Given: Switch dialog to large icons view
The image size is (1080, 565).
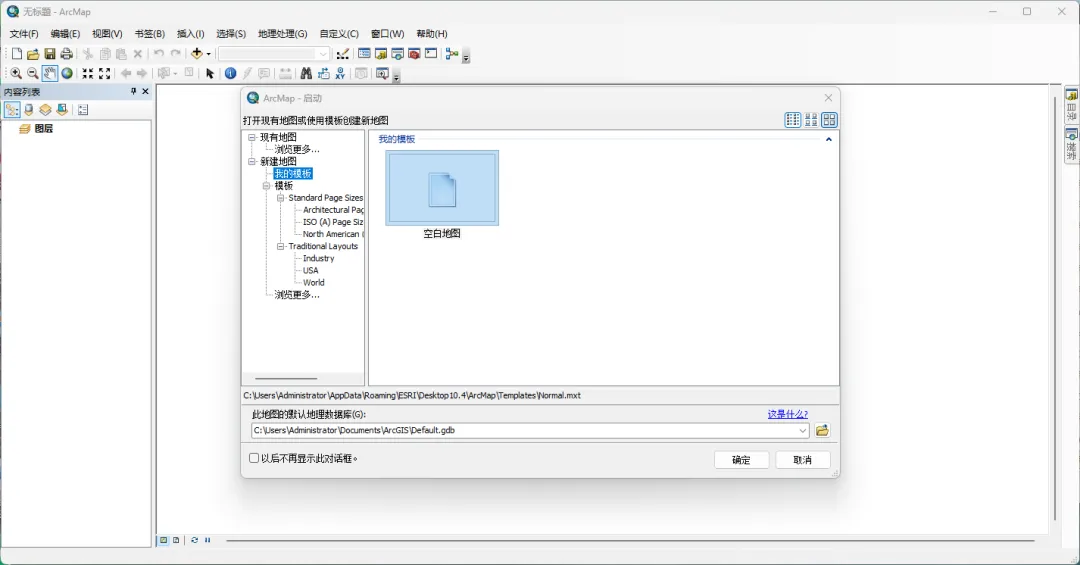Looking at the screenshot, I should coord(829,120).
